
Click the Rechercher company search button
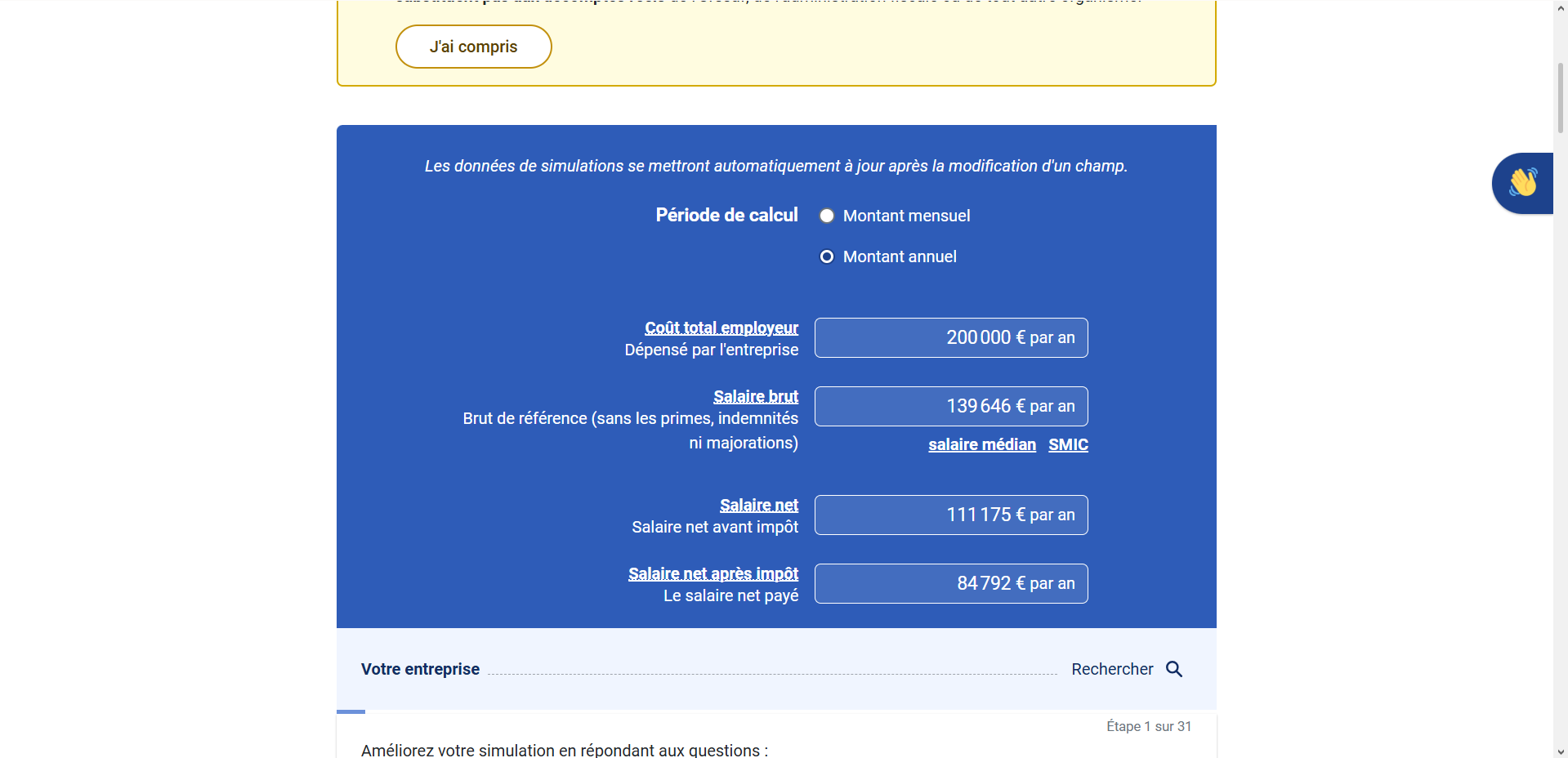1127,669
